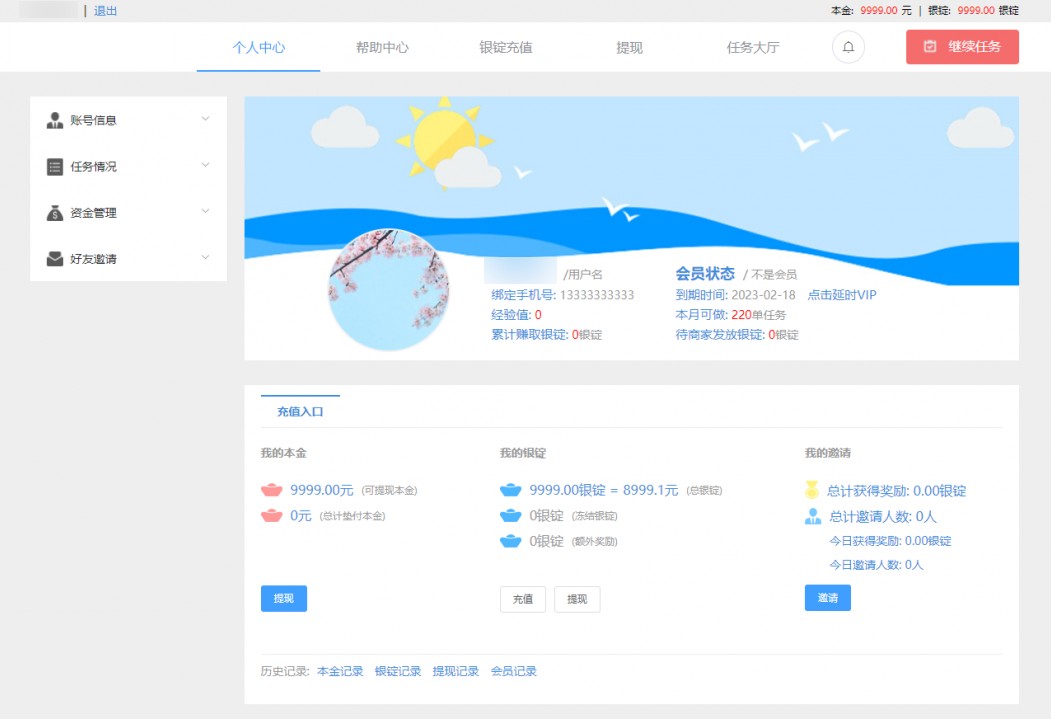The height and width of the screenshot is (719, 1051).
Task: Open the 个人中心 tab
Action: click(259, 48)
